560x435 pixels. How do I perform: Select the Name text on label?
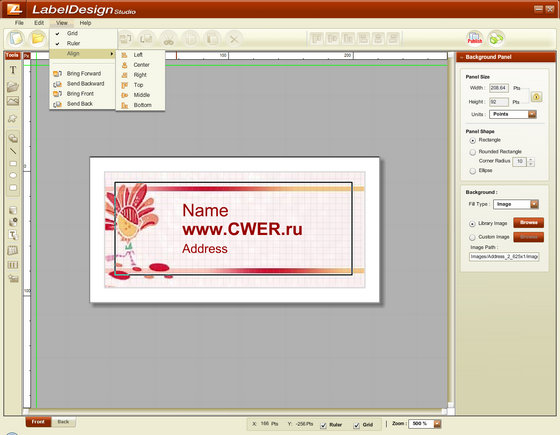[205, 210]
